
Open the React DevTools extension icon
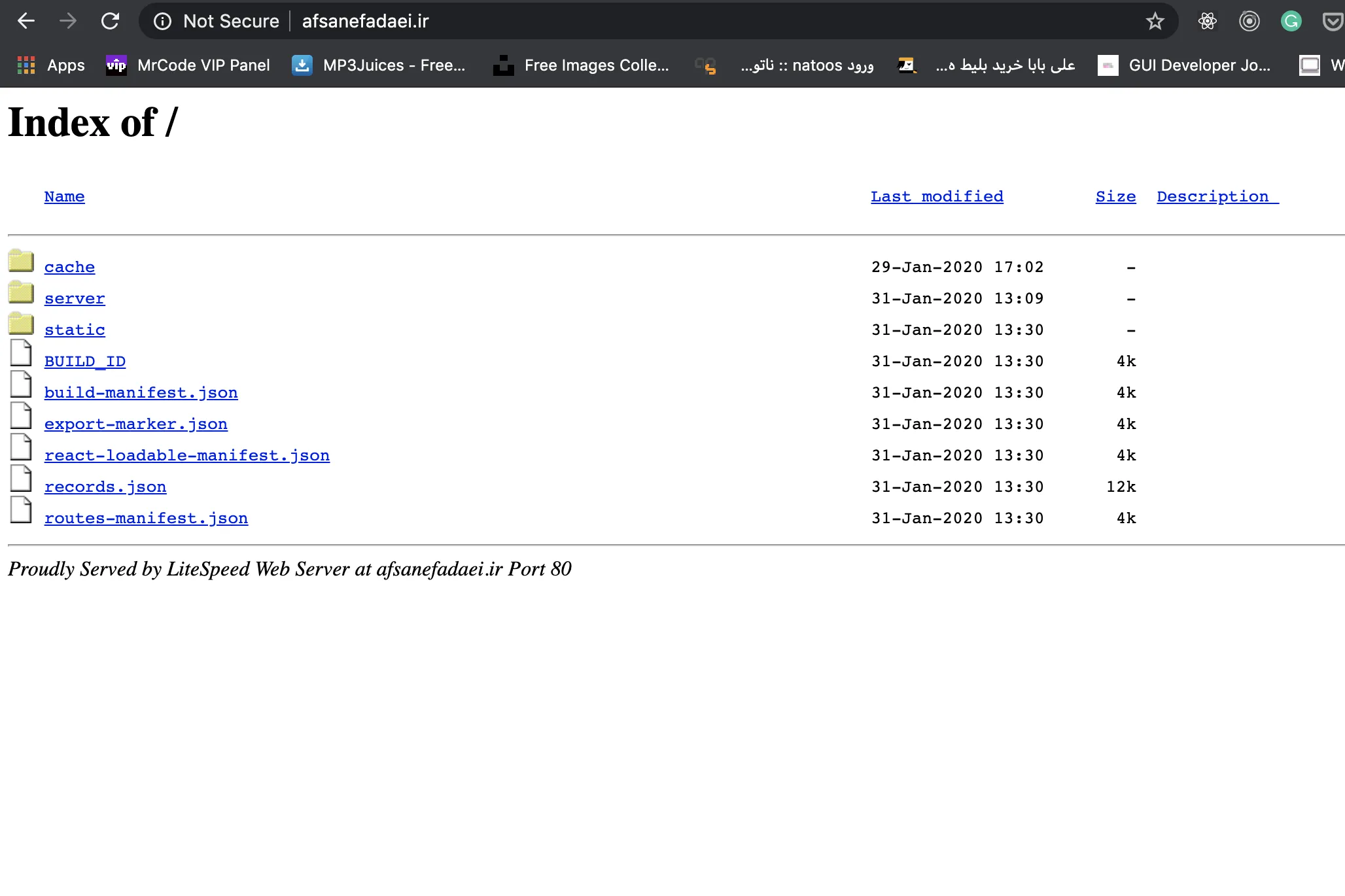click(1207, 21)
